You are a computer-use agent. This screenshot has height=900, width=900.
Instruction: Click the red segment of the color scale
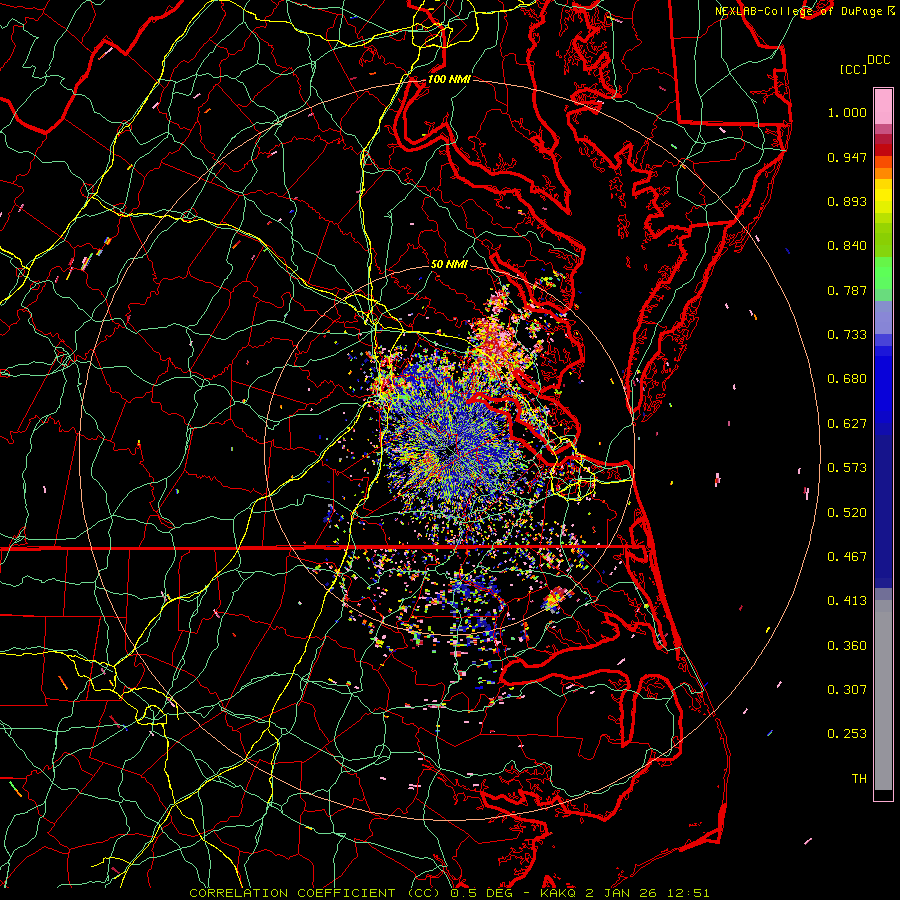point(883,150)
